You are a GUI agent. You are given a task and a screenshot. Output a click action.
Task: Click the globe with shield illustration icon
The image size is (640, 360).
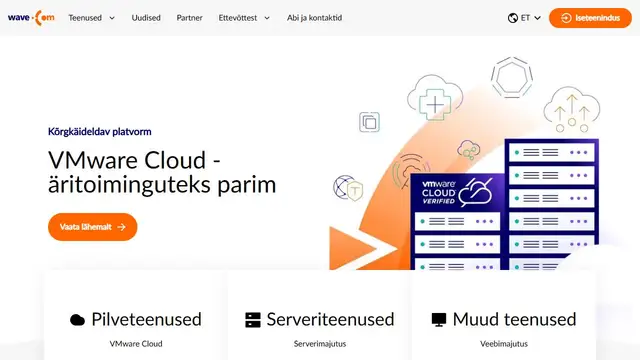click(348, 188)
